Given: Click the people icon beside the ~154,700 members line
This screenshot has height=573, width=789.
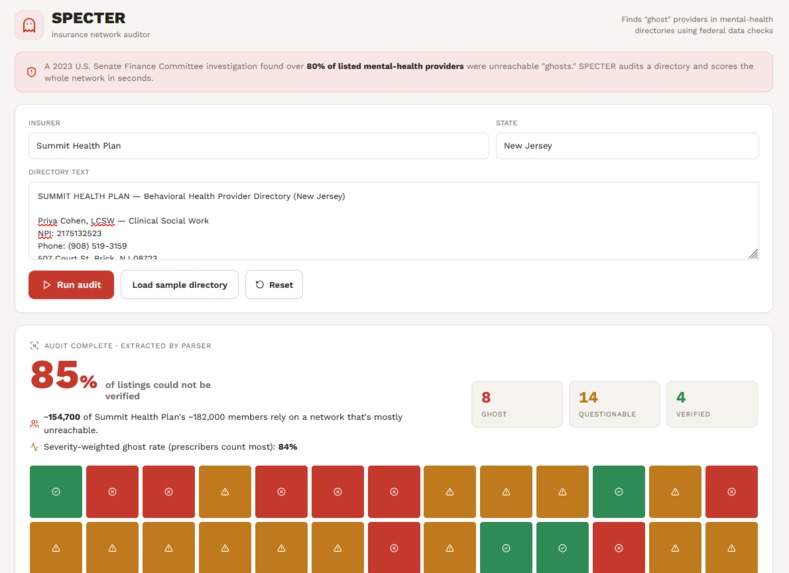Looking at the screenshot, I should [34, 424].
